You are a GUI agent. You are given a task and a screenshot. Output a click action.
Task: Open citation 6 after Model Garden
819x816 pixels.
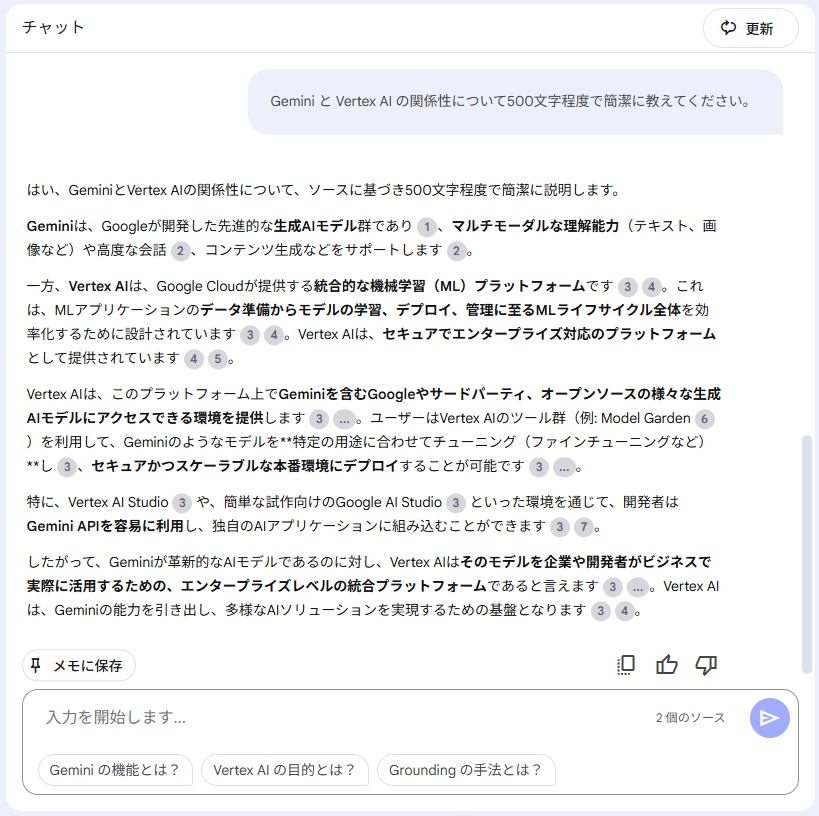(705, 419)
